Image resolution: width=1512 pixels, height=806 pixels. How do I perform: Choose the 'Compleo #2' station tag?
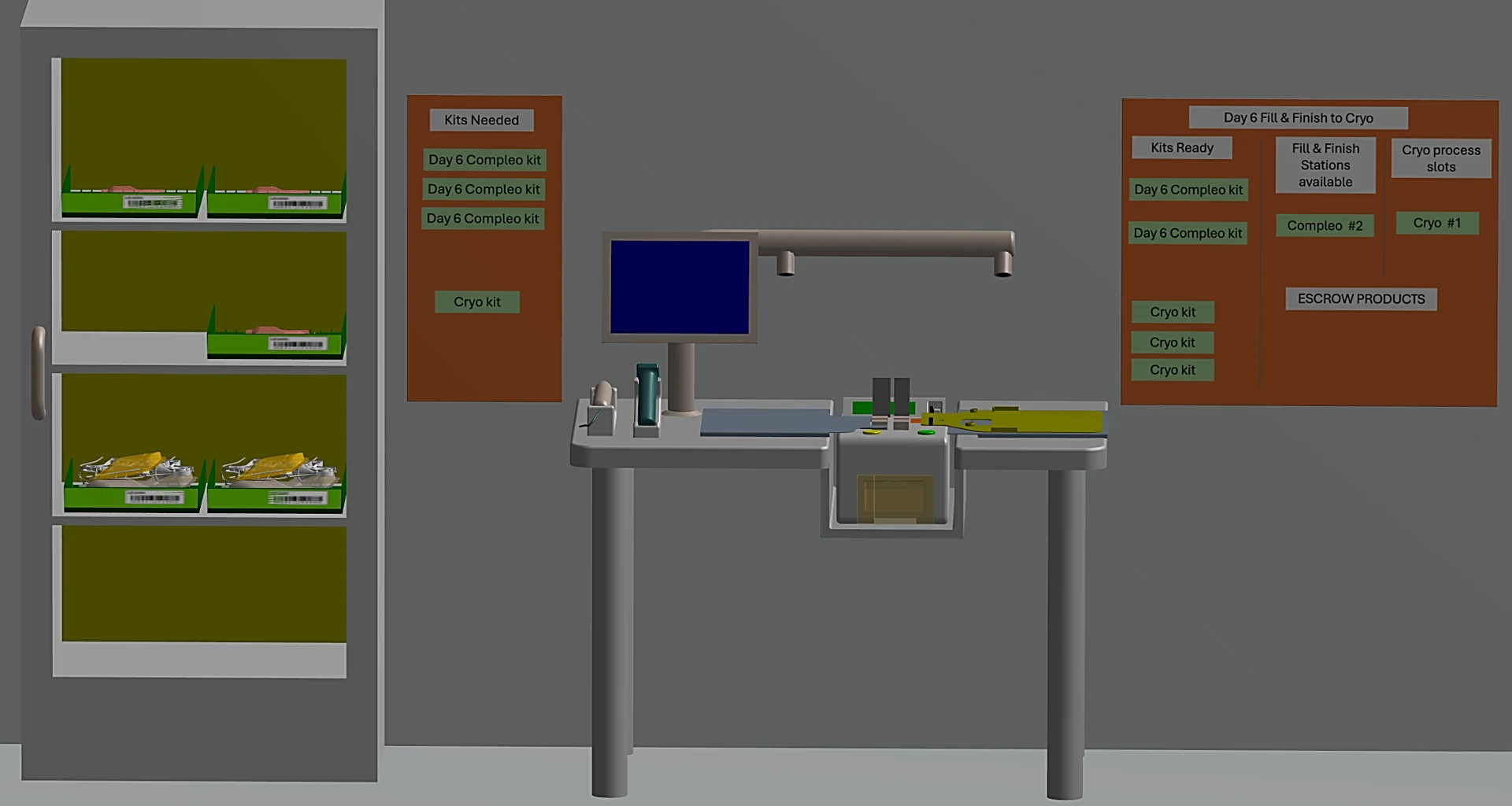click(1325, 226)
